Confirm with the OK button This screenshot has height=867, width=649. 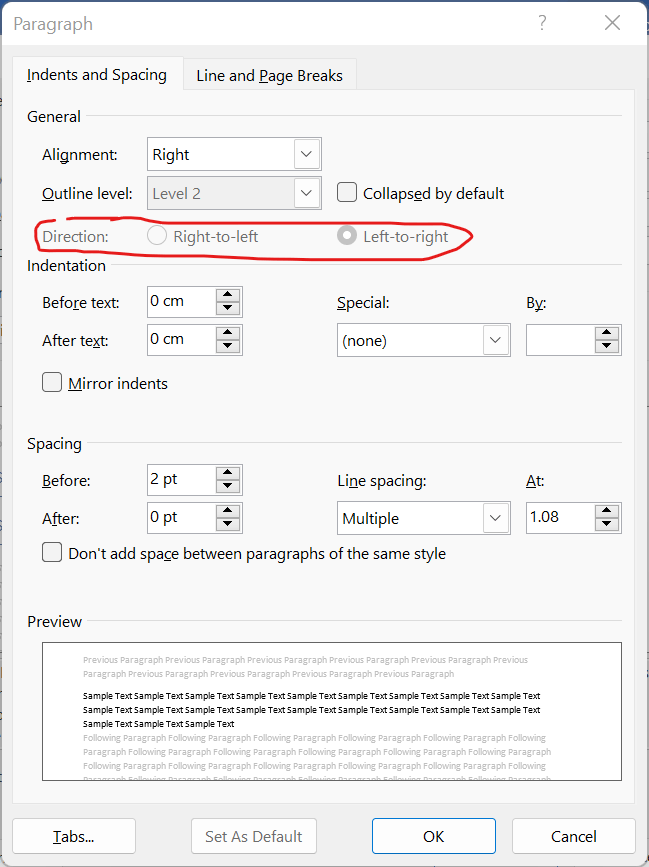click(433, 836)
